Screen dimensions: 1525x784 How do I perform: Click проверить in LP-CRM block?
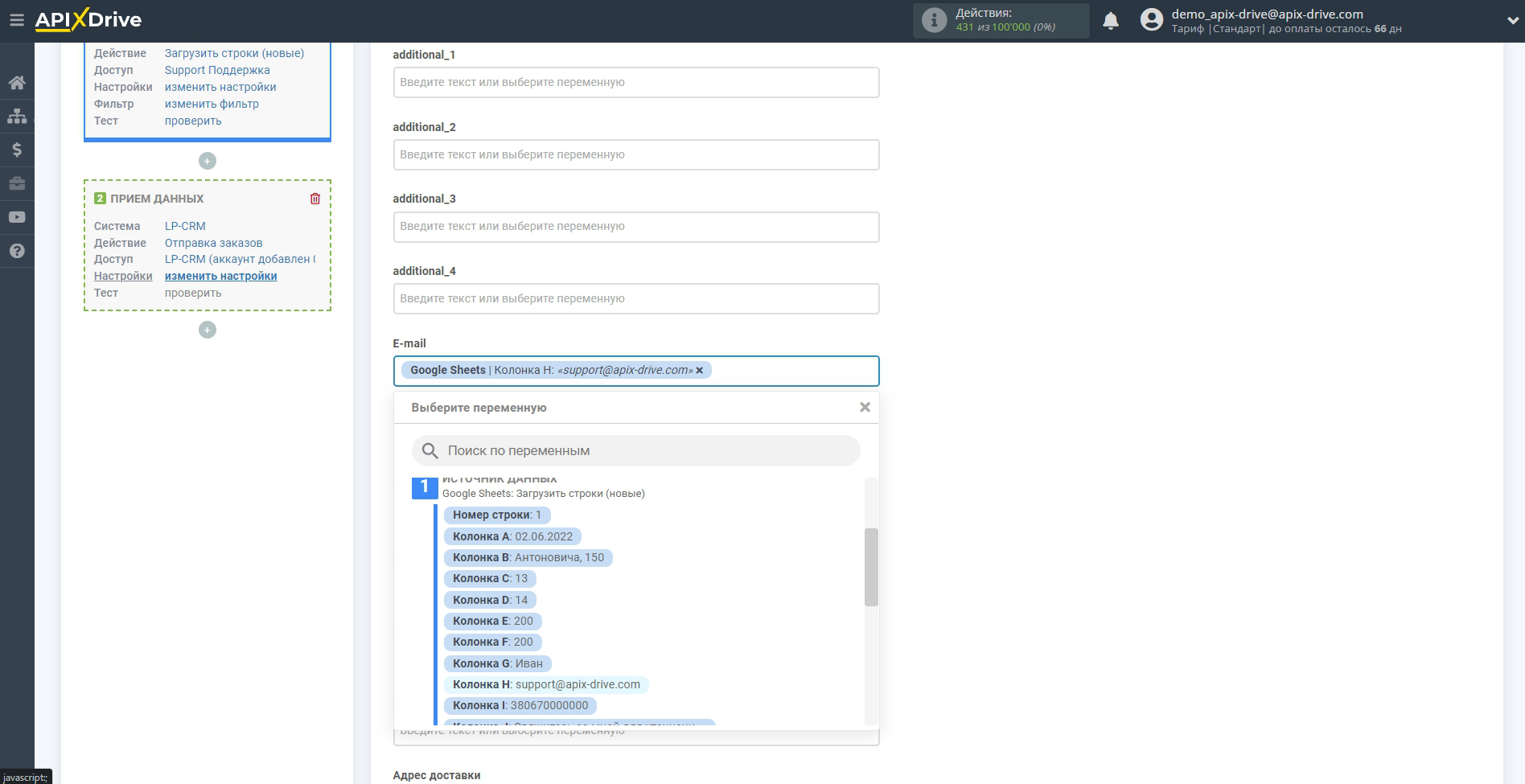[x=193, y=293]
